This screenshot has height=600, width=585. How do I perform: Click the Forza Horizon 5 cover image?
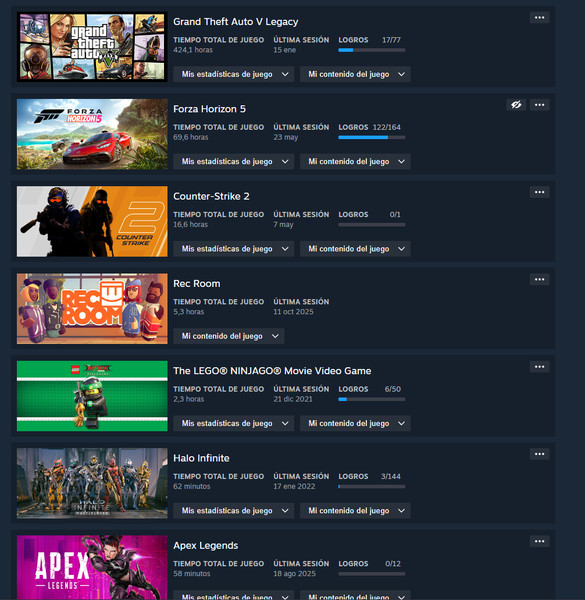coord(92,134)
